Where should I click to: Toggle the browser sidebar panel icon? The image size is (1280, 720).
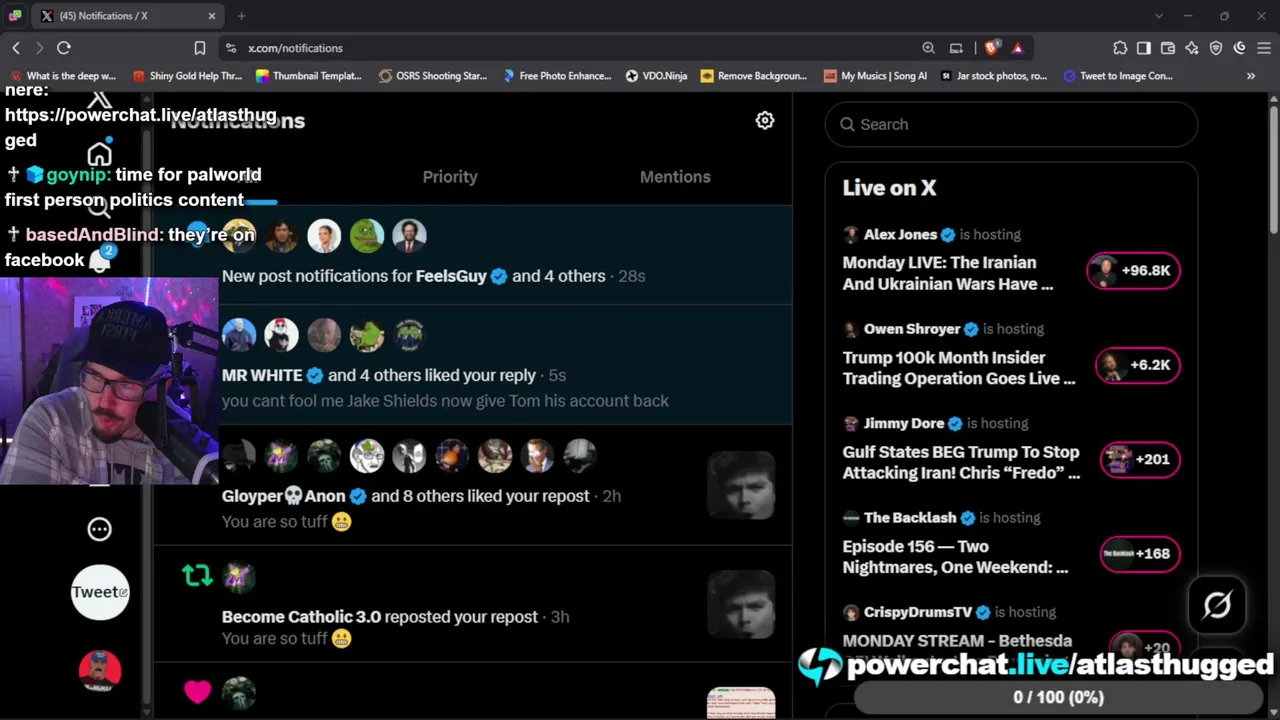(1144, 48)
